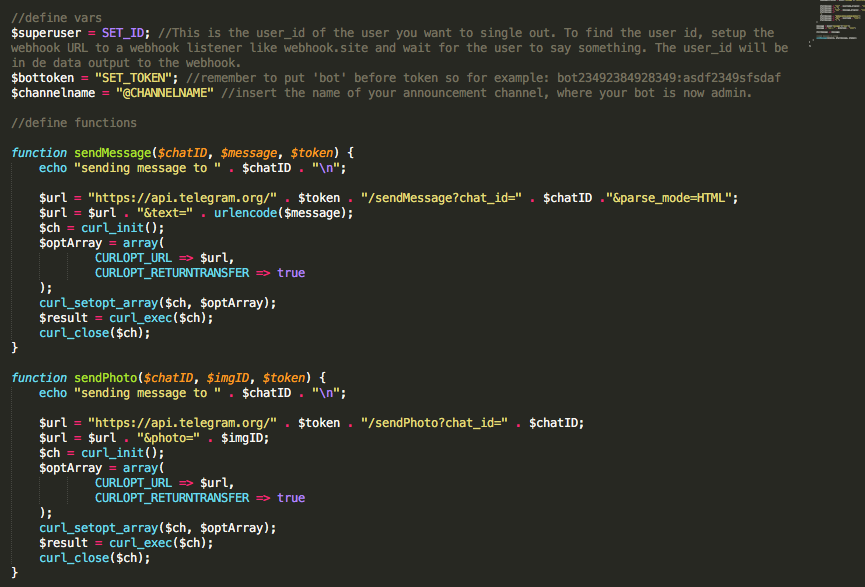Screen dimensions: 865x587
Task: Click "CURLOPT_RETURNTRANSFER" inside sendPhoto function
Action: (172, 498)
